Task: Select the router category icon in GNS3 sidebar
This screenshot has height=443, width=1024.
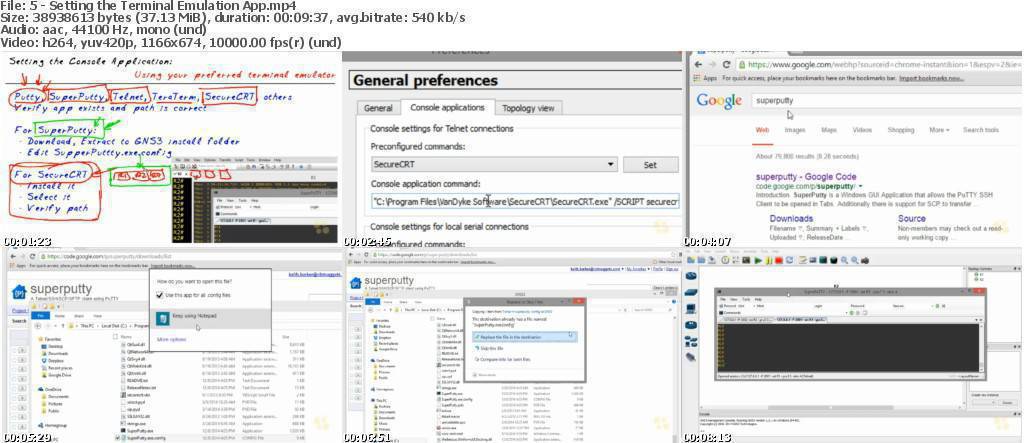Action: point(692,276)
